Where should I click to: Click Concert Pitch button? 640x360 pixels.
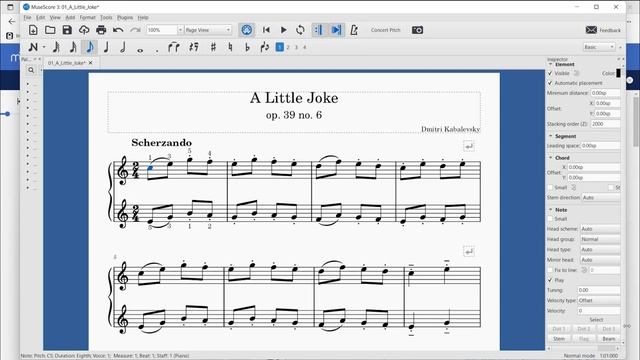coord(385,30)
